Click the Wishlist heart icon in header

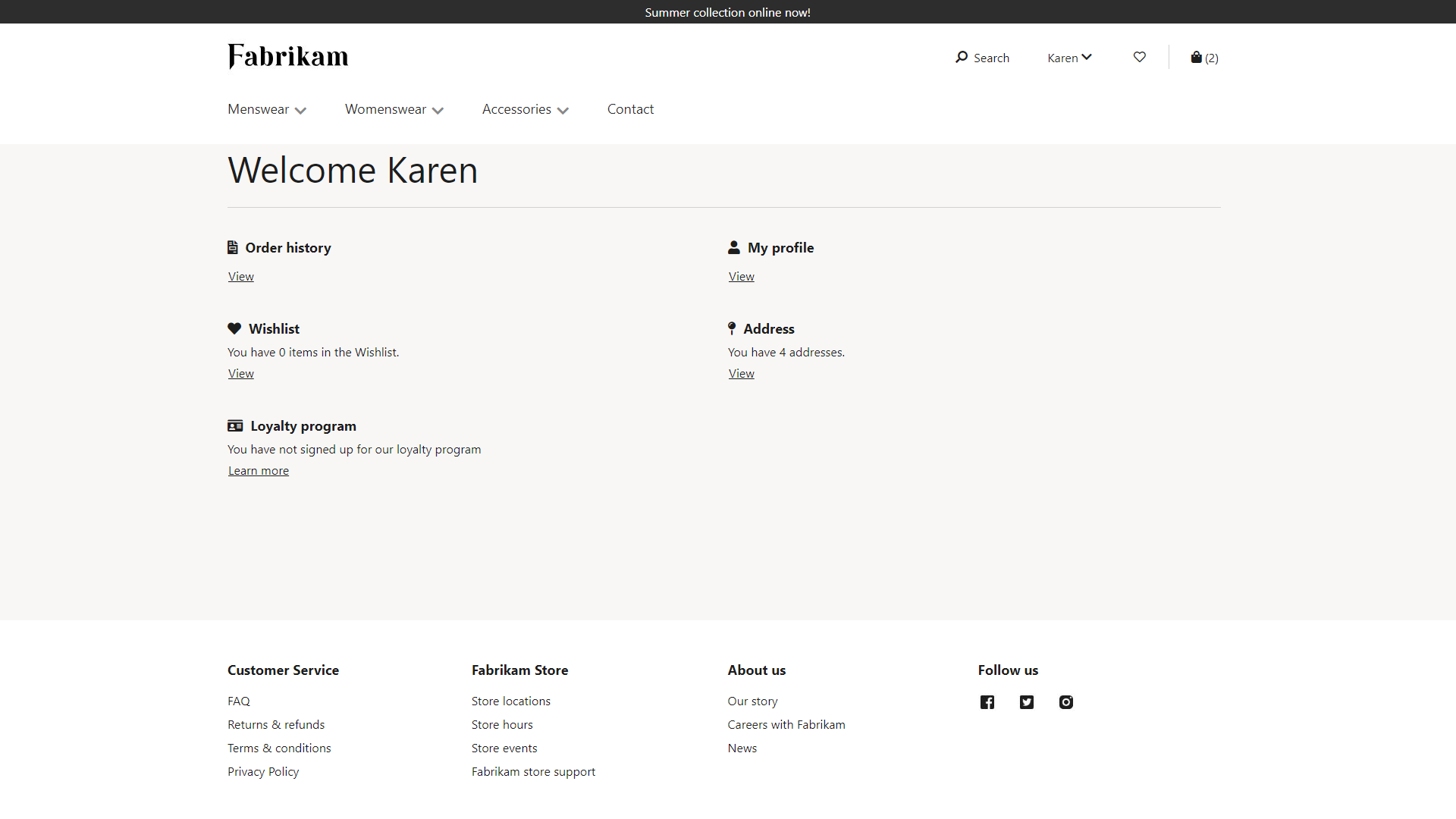point(1139,57)
